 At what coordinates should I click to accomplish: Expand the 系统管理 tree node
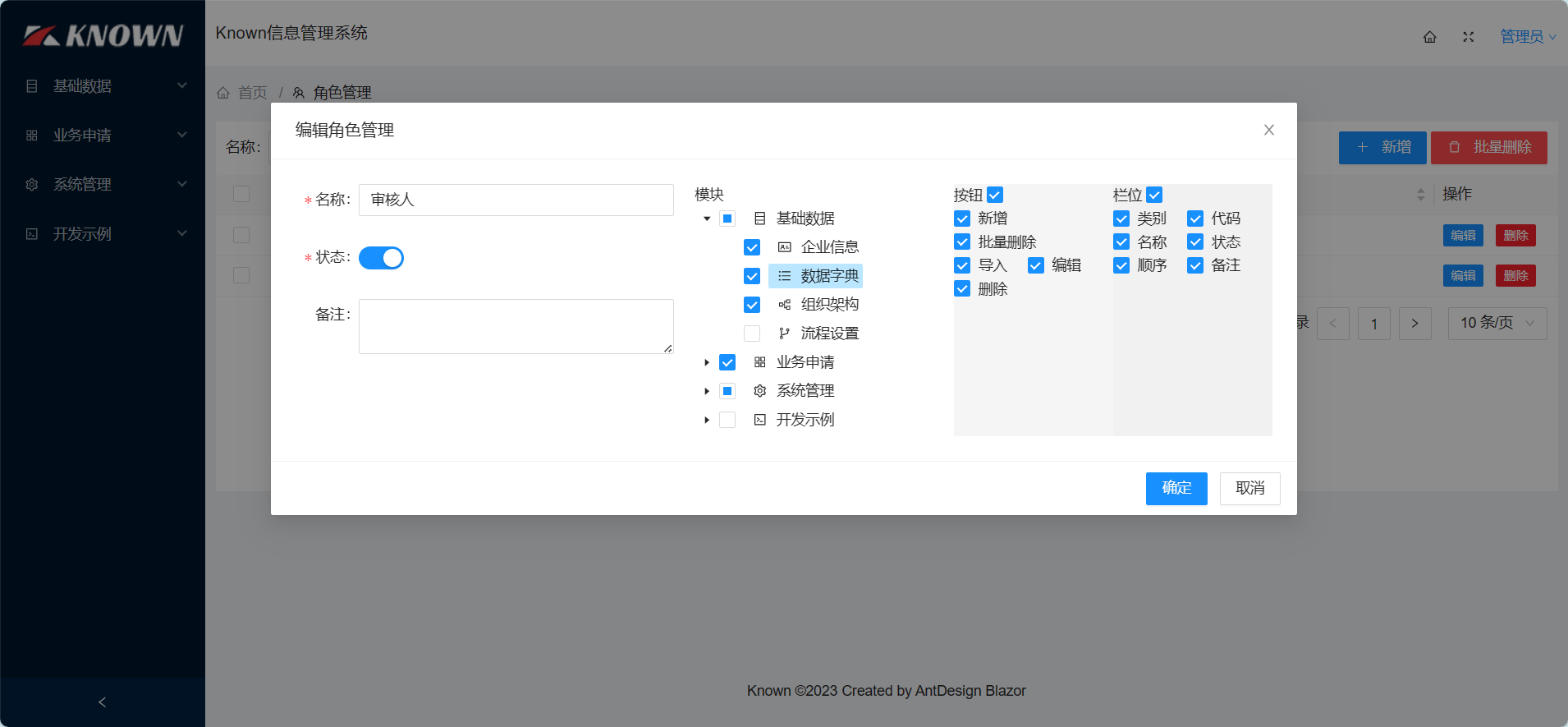point(707,391)
